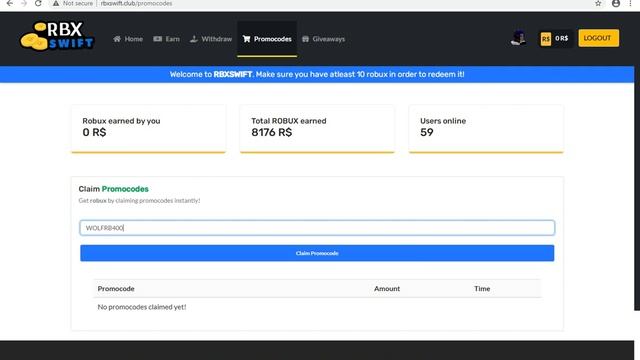Open the Earn nav item
640x360 pixels.
tap(167, 39)
